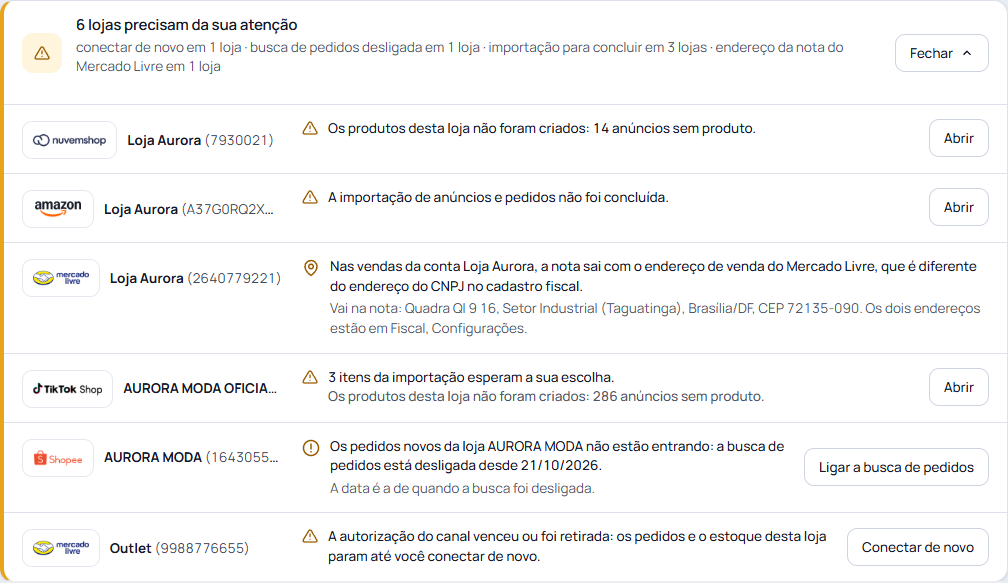The image size is (1008, 583).
Task: Click the message Os pedidos novos da loja AURORA MODA
Action: (x=557, y=456)
